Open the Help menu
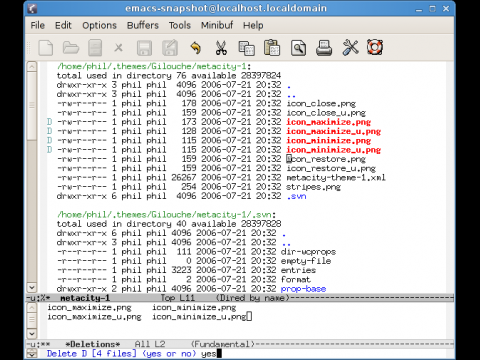480x360 pixels. [x=253, y=25]
